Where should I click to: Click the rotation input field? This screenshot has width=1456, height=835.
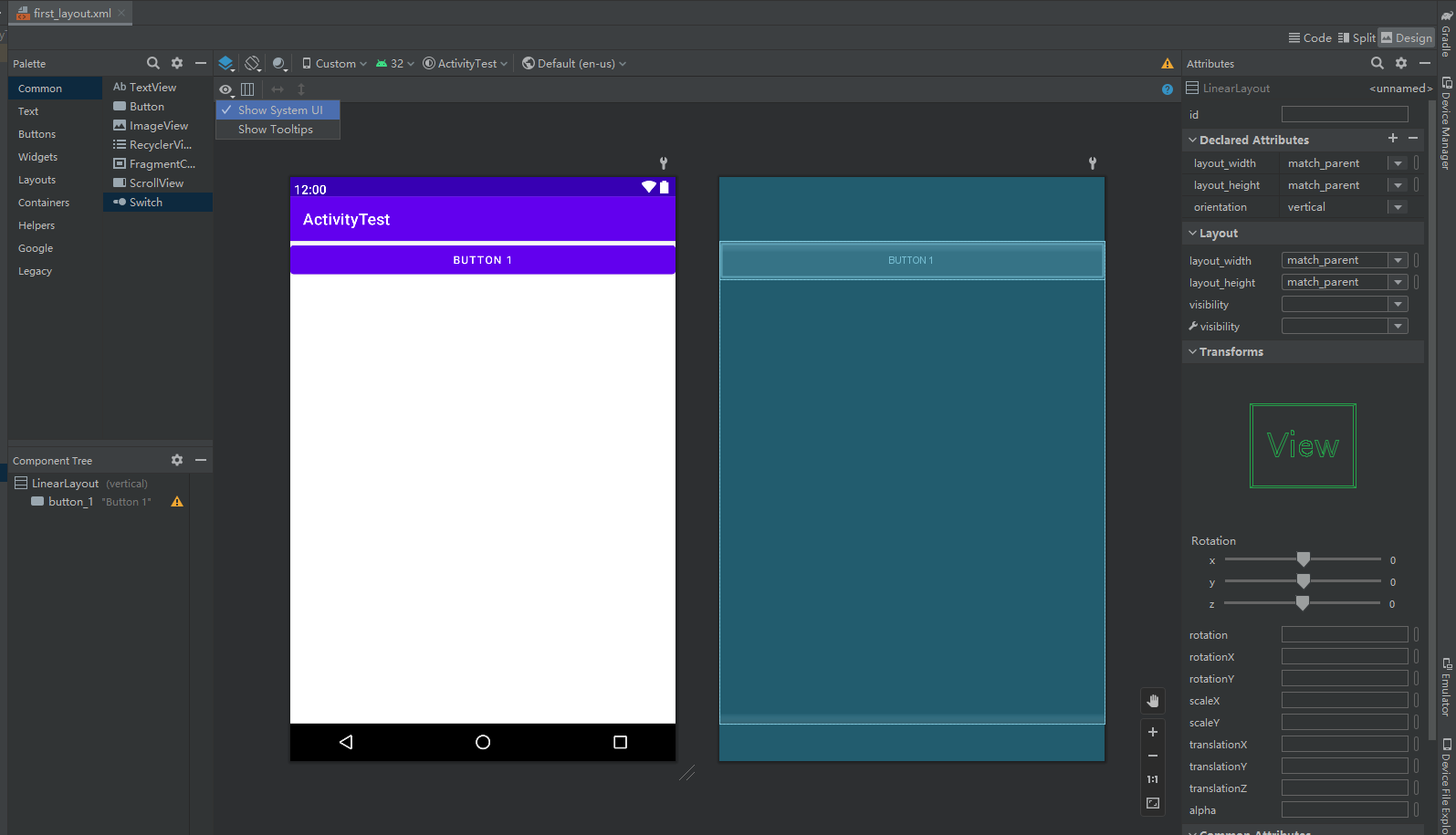pos(1345,634)
